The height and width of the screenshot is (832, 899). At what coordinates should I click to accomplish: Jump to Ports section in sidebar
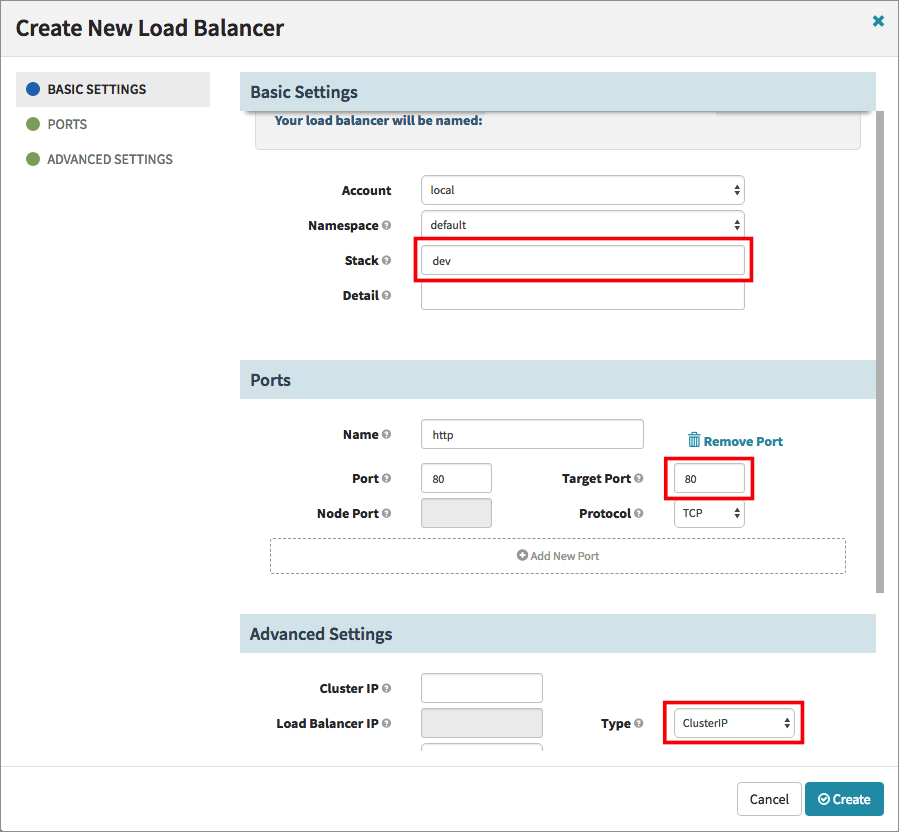(67, 124)
